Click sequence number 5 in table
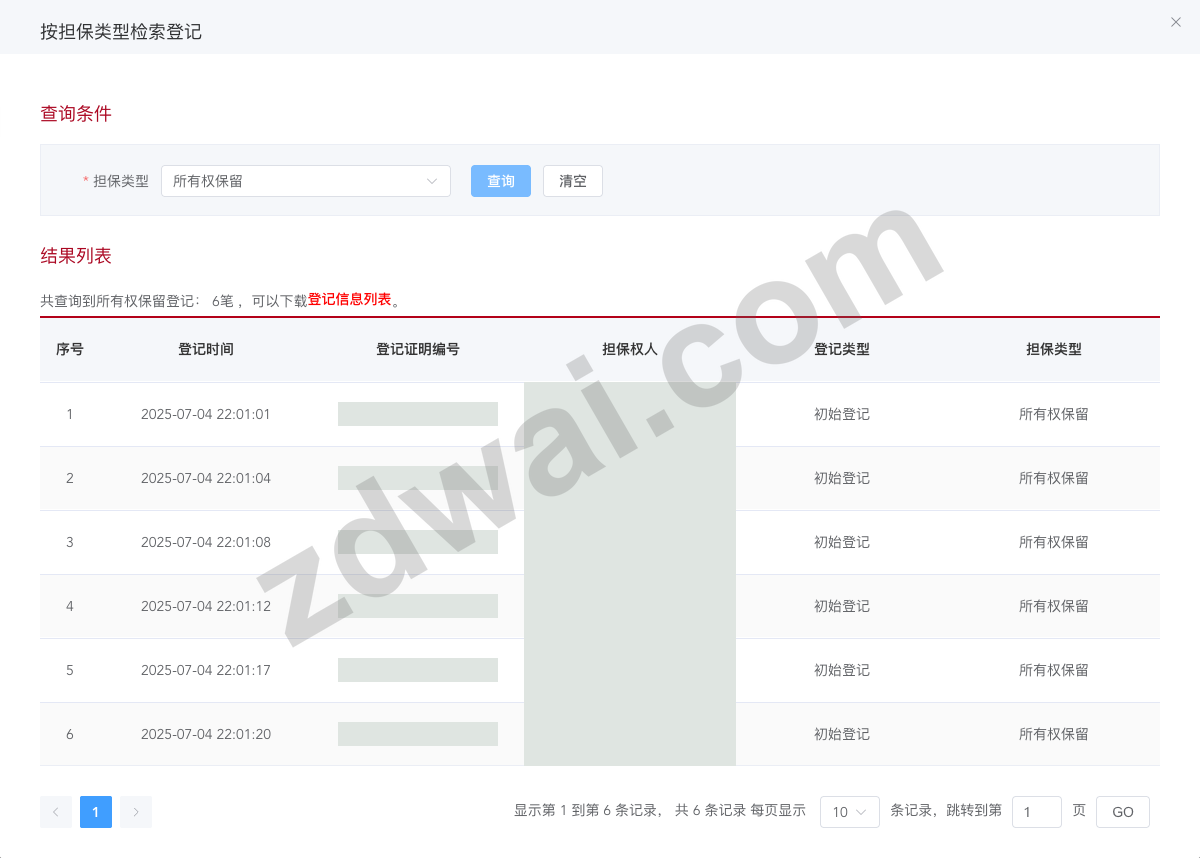Screen dimensions: 1200x858 (x=70, y=670)
